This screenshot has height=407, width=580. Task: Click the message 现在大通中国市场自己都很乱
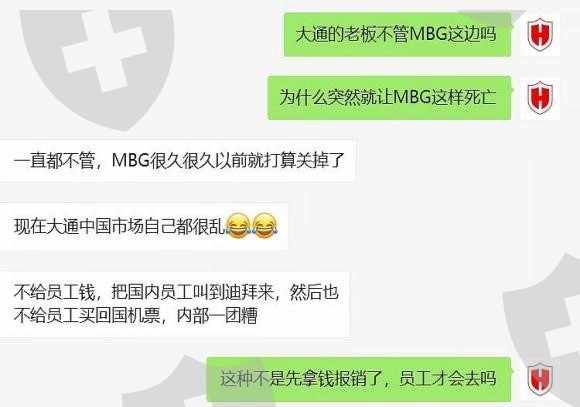[144, 226]
